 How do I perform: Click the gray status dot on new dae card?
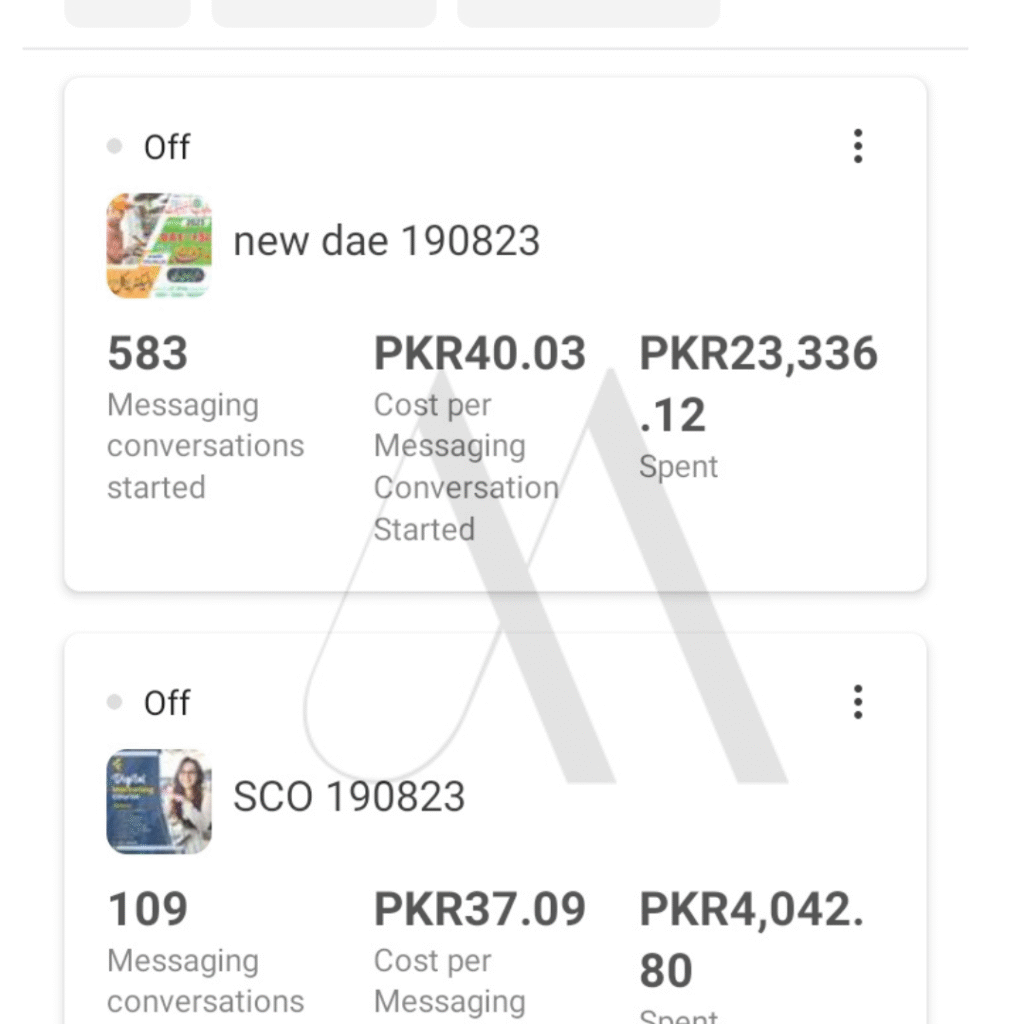coord(114,147)
